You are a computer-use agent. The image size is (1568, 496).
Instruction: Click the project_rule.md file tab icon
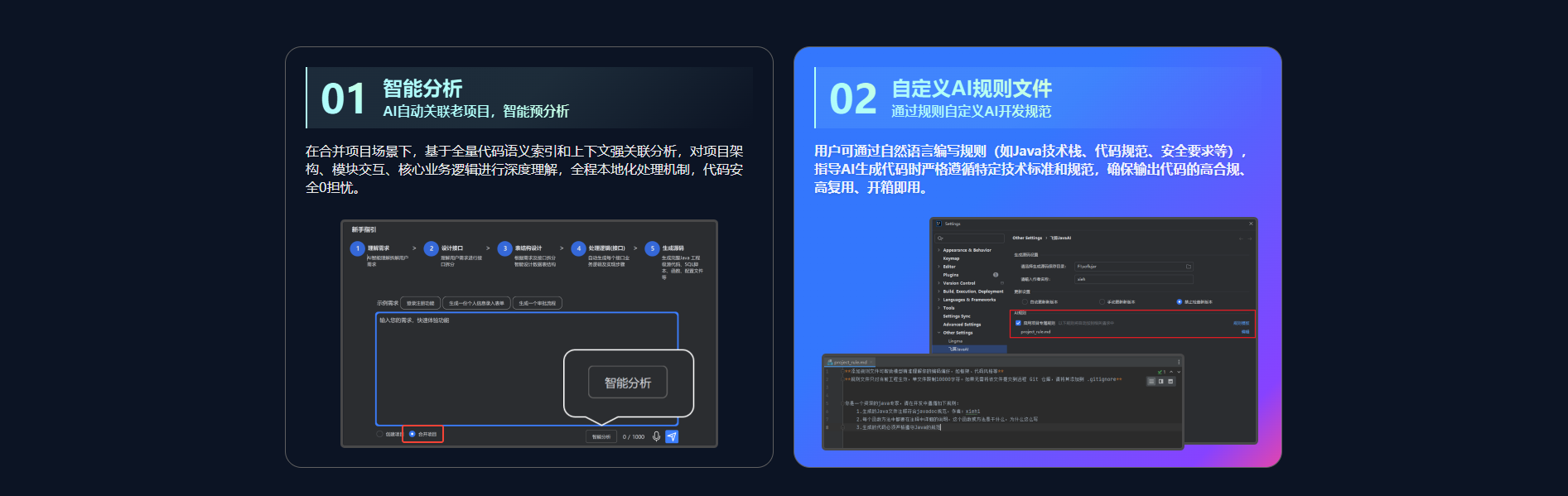point(830,363)
